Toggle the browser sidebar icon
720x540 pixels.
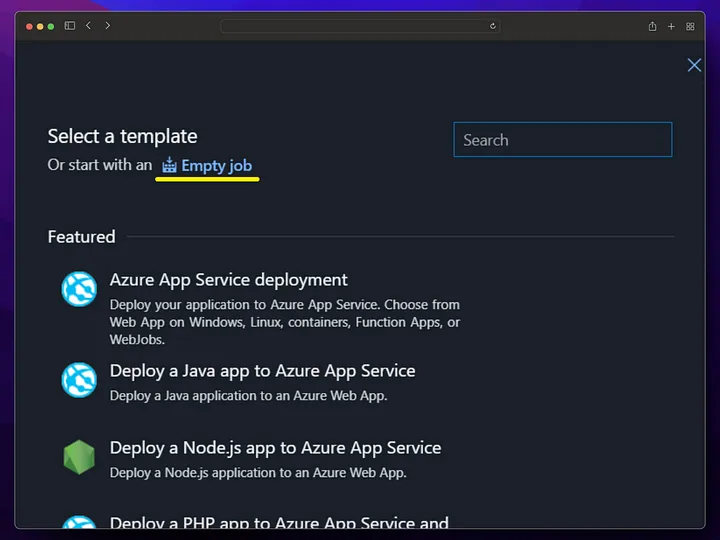[x=70, y=26]
